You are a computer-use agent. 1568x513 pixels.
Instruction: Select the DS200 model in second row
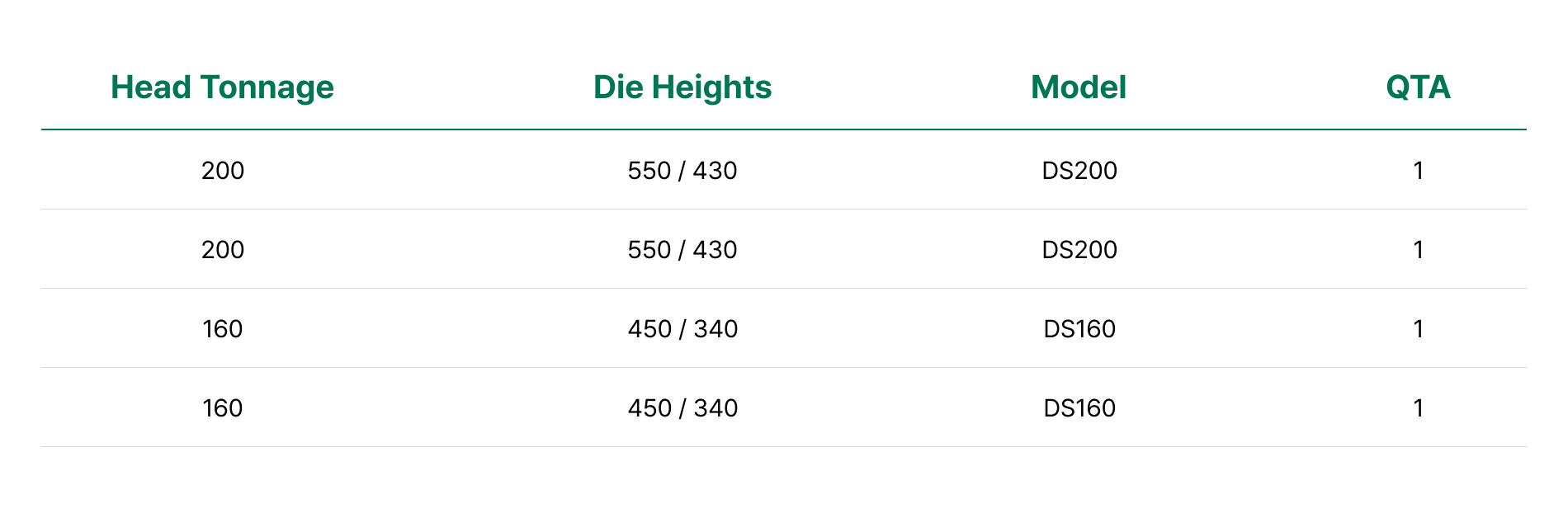tap(1079, 250)
